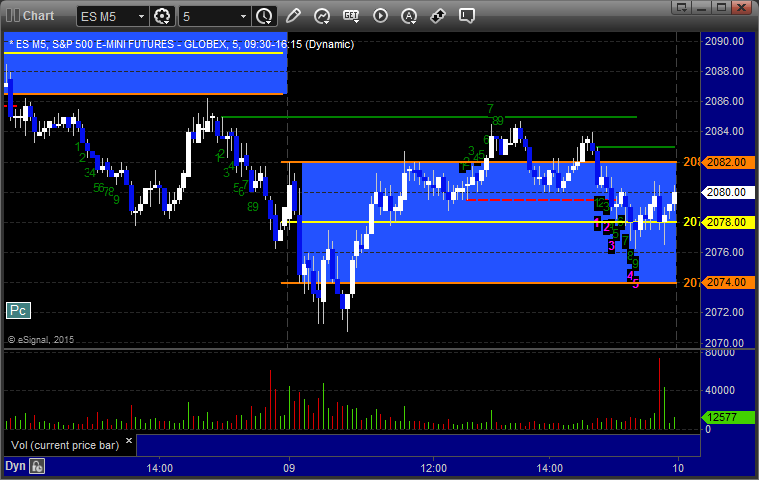Click the 12:00 time axis label

[434, 468]
